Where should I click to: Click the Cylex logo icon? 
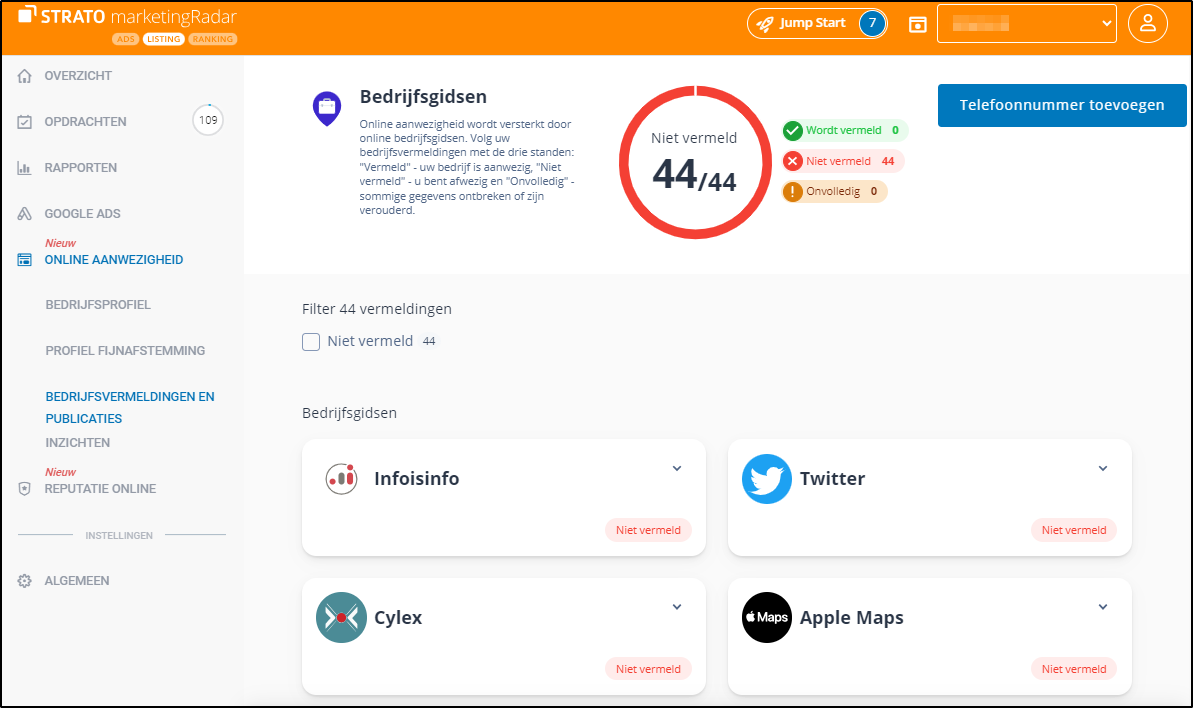point(341,618)
